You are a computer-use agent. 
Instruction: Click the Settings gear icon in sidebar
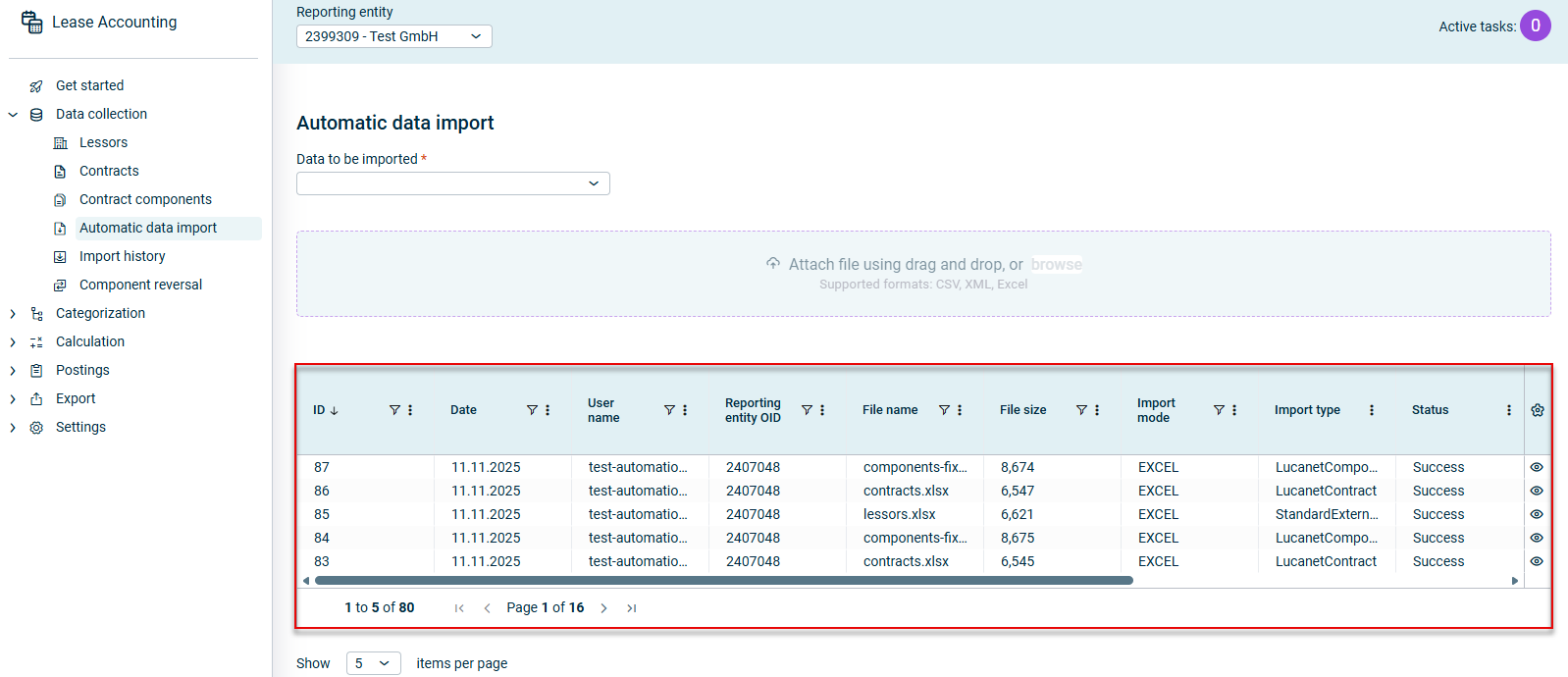(36, 428)
